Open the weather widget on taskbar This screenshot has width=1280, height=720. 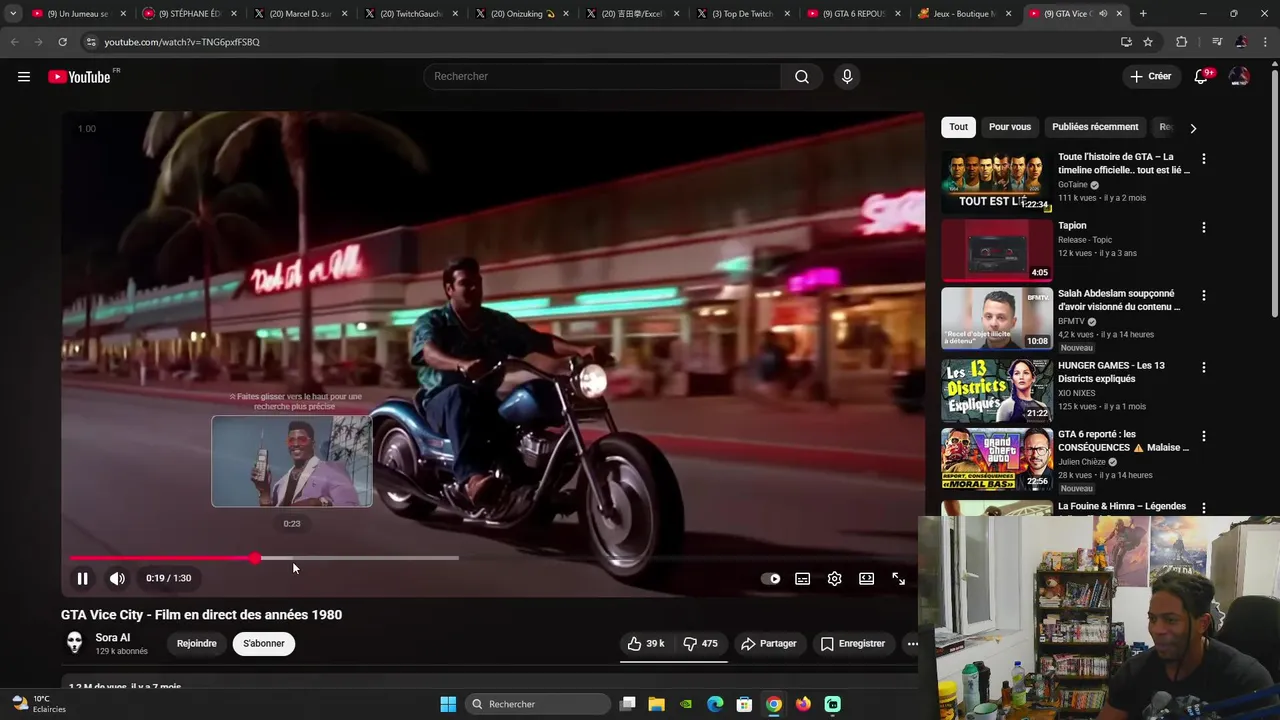point(39,704)
